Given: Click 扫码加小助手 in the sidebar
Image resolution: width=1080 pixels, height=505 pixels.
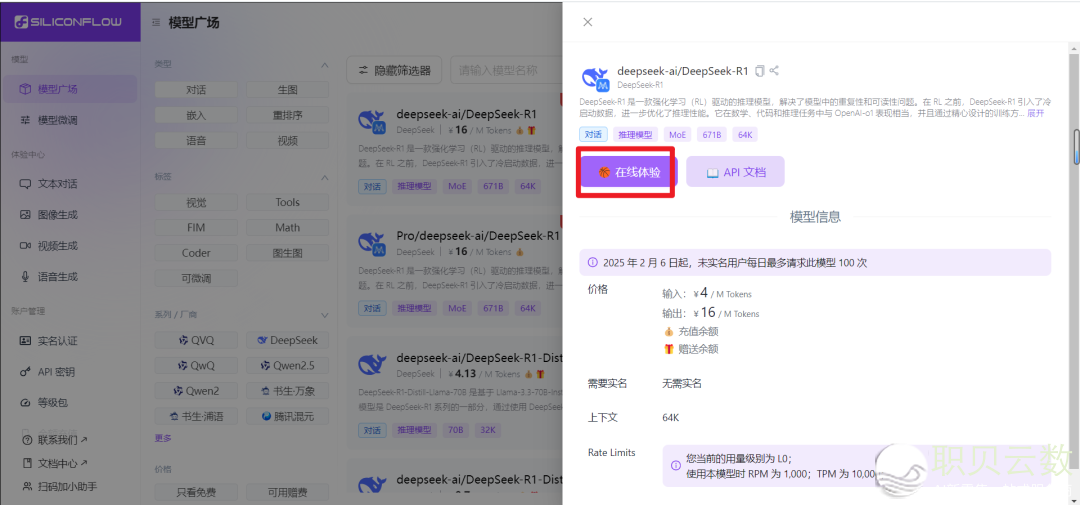Looking at the screenshot, I should [x=59, y=486].
